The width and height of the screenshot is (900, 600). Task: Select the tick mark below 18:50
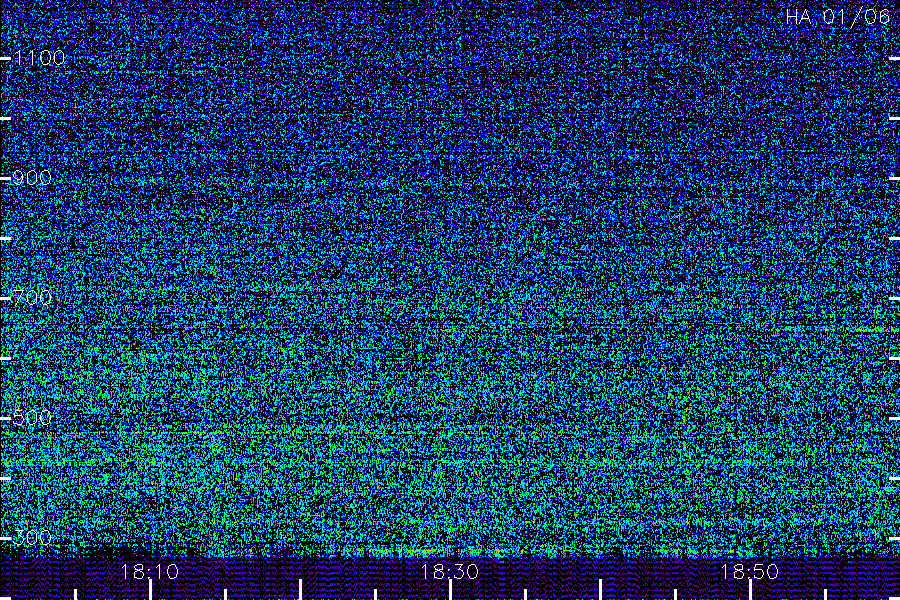pos(750,590)
